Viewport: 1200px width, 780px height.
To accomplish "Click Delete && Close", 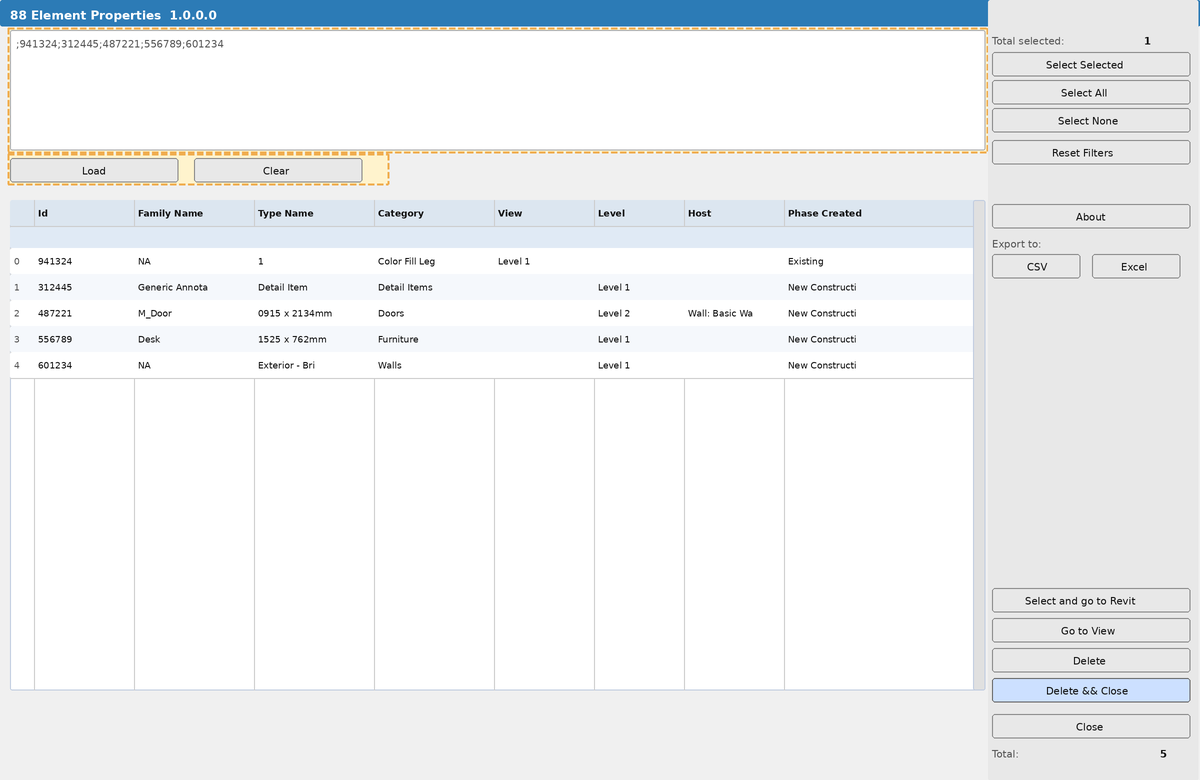I will click(1090, 690).
